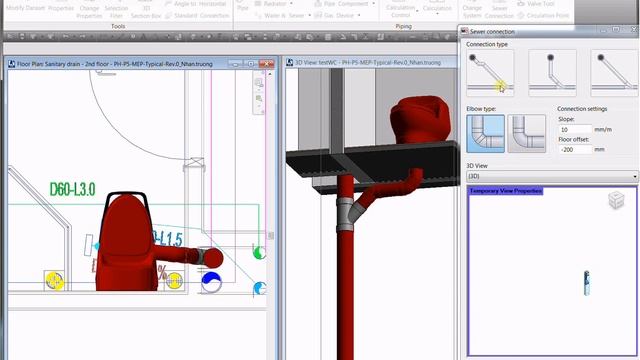Click the Sewer Connection ribbon tool
This screenshot has width=640, height=360.
click(x=499, y=11)
